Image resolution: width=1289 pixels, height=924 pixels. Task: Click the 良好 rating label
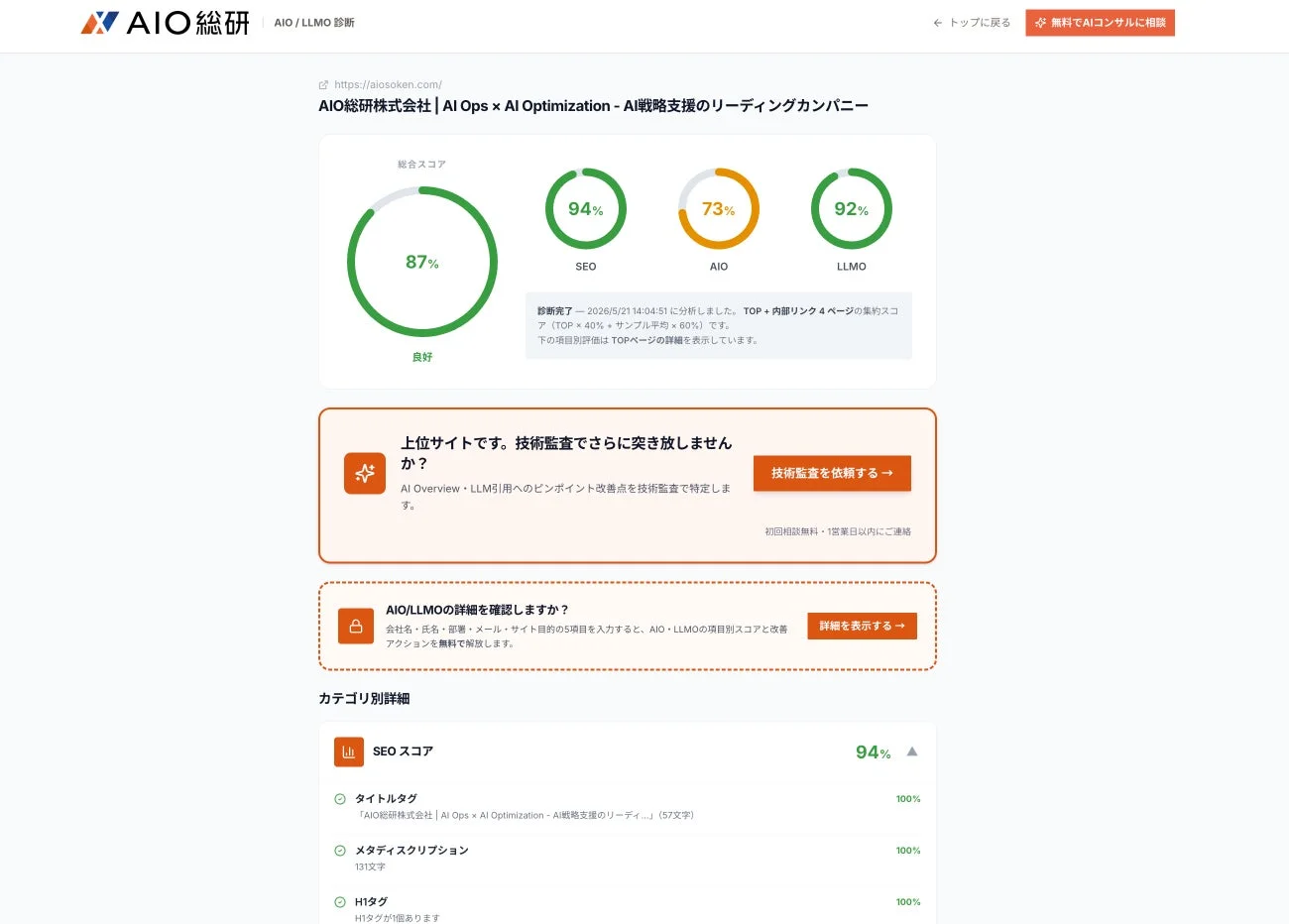[x=422, y=357]
